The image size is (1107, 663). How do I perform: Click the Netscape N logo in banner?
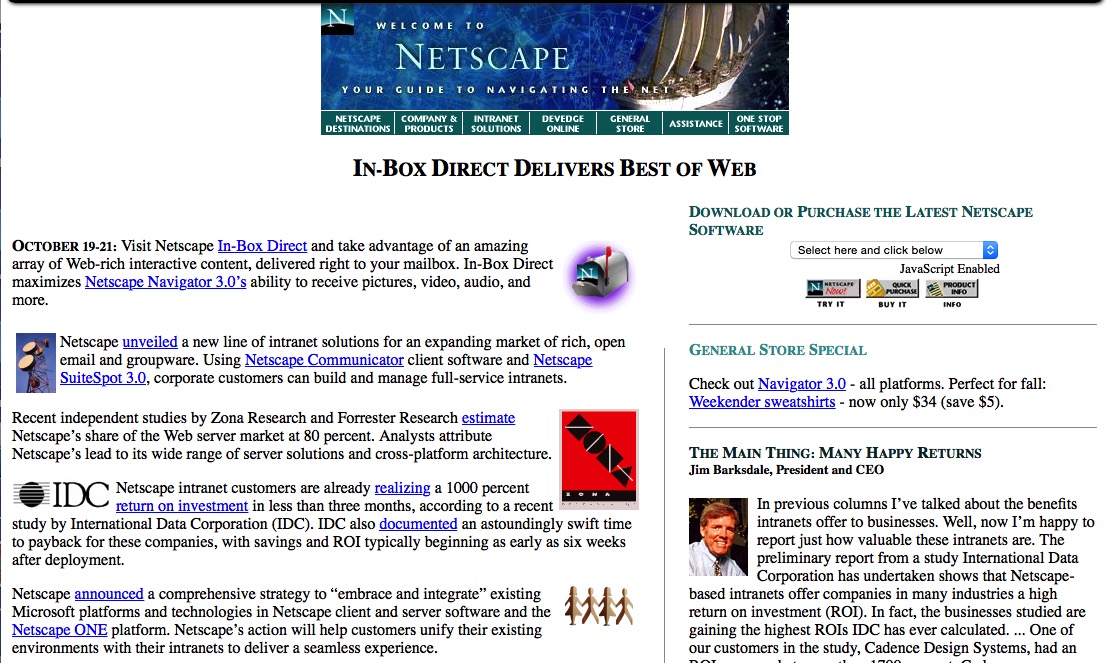tap(337, 19)
